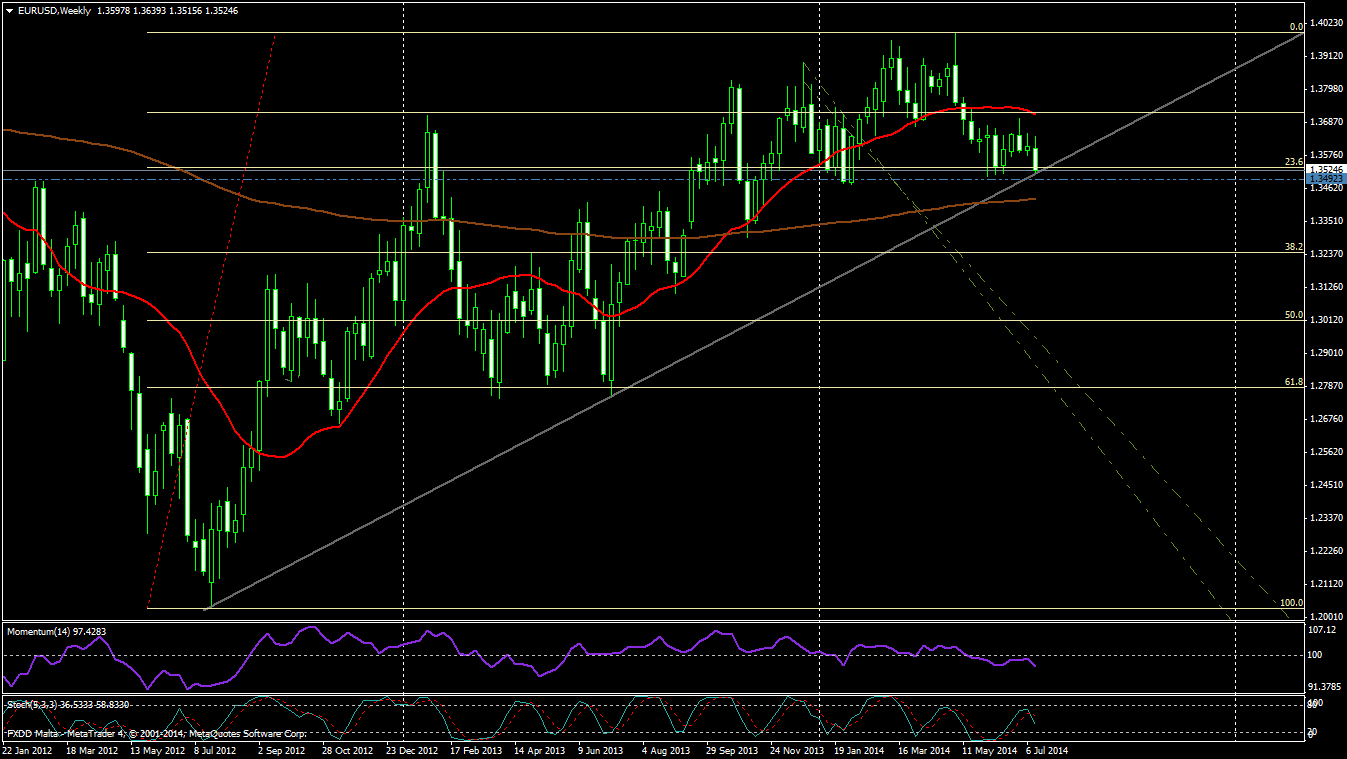Select the Fibonacci 38.2 level label
This screenshot has width=1347, height=759.
click(x=1292, y=247)
